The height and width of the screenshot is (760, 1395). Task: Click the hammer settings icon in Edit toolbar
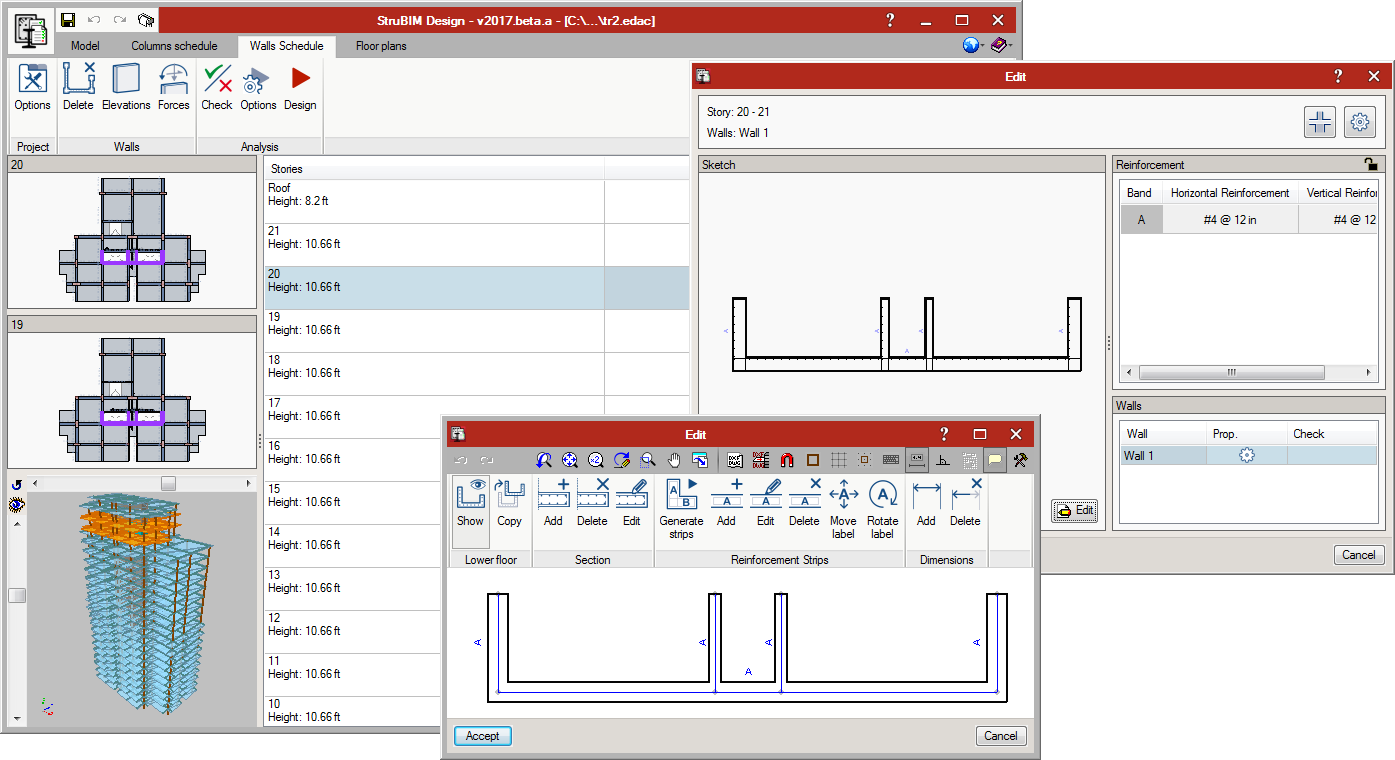pyautogui.click(x=1021, y=460)
